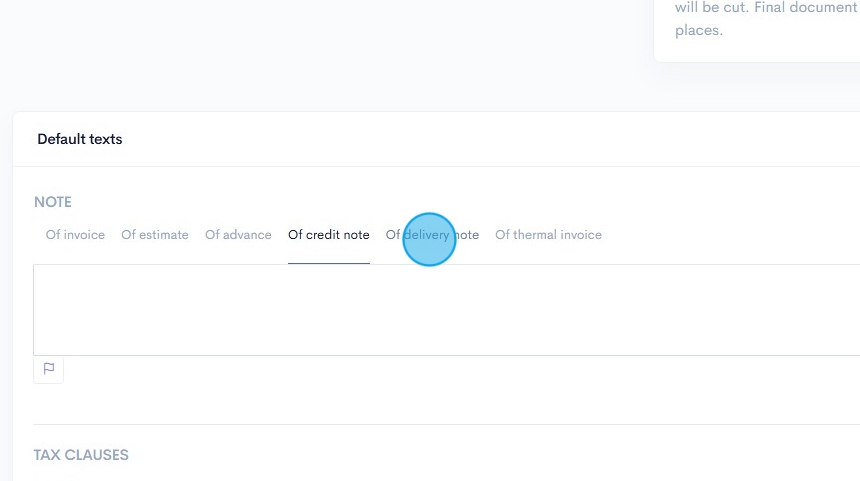The image size is (860, 481).
Task: Open the Of estimate tab
Action: [x=155, y=235]
